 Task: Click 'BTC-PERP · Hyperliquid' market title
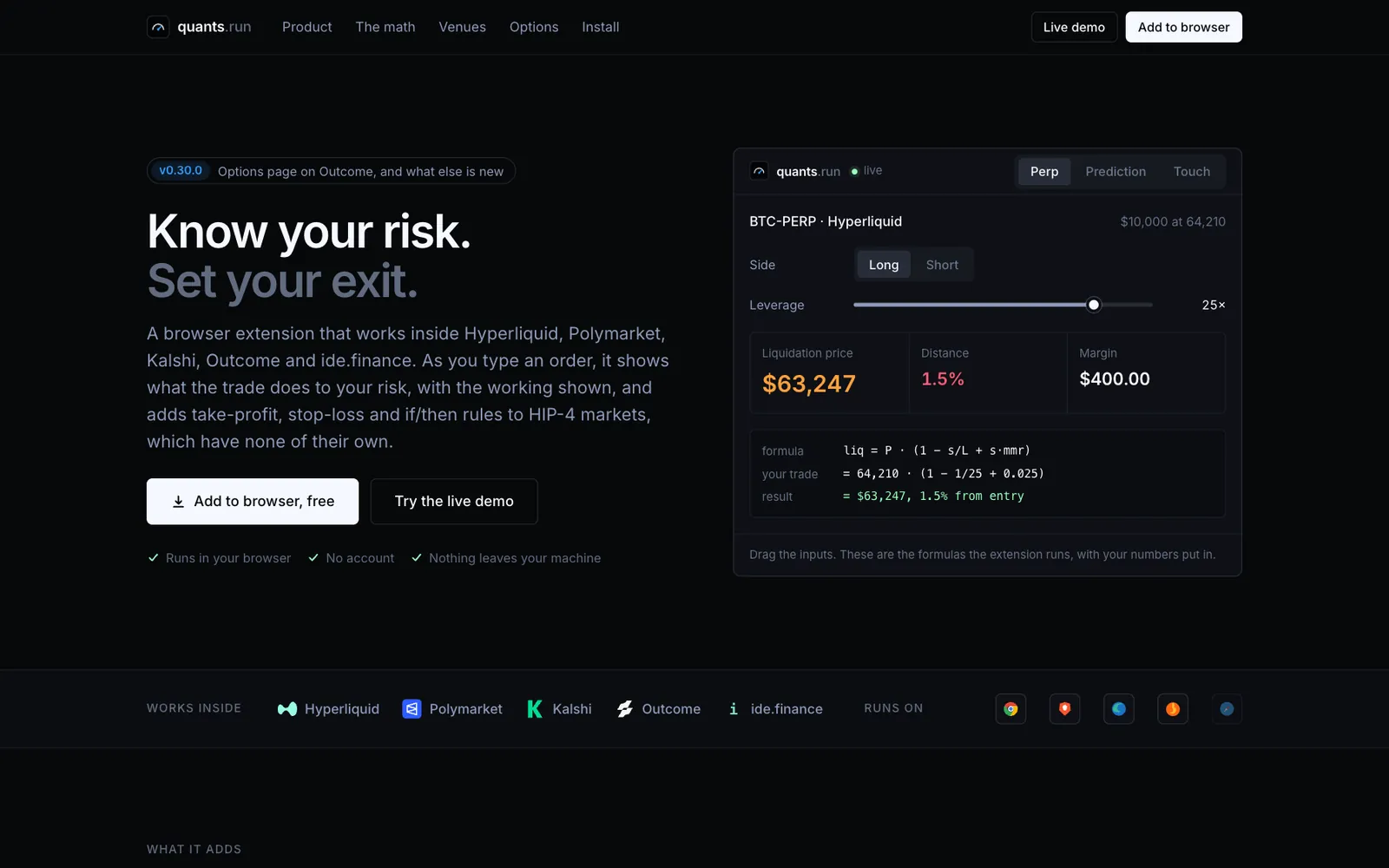pos(826,221)
